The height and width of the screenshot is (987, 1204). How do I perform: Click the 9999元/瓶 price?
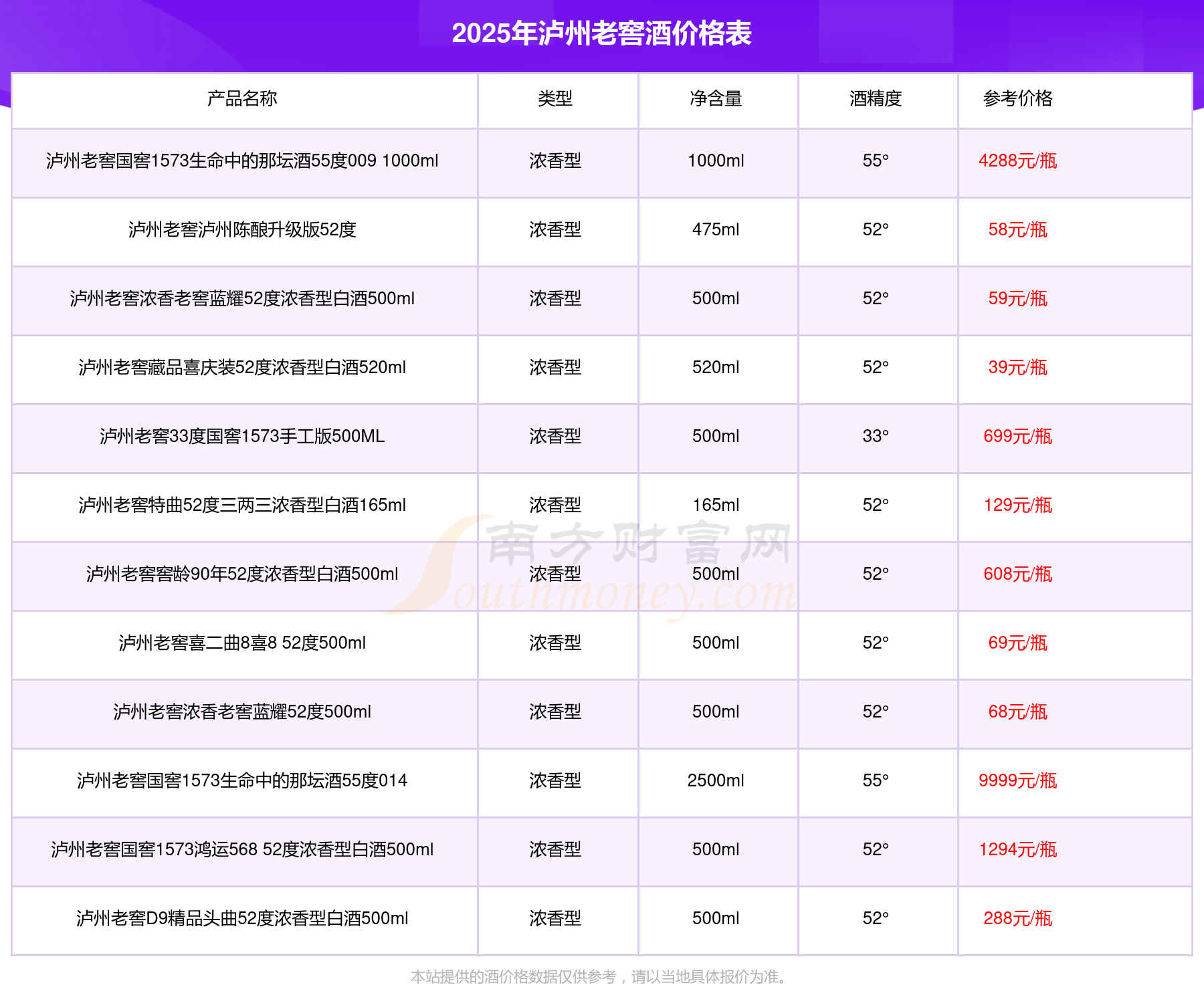pos(1017,781)
